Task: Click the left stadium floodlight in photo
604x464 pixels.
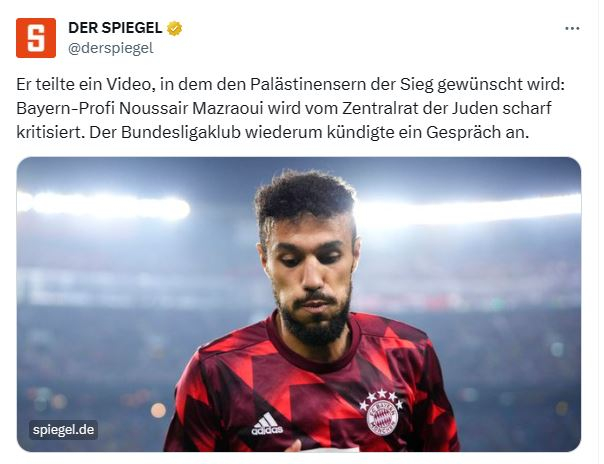Action: pyautogui.click(x=104, y=206)
